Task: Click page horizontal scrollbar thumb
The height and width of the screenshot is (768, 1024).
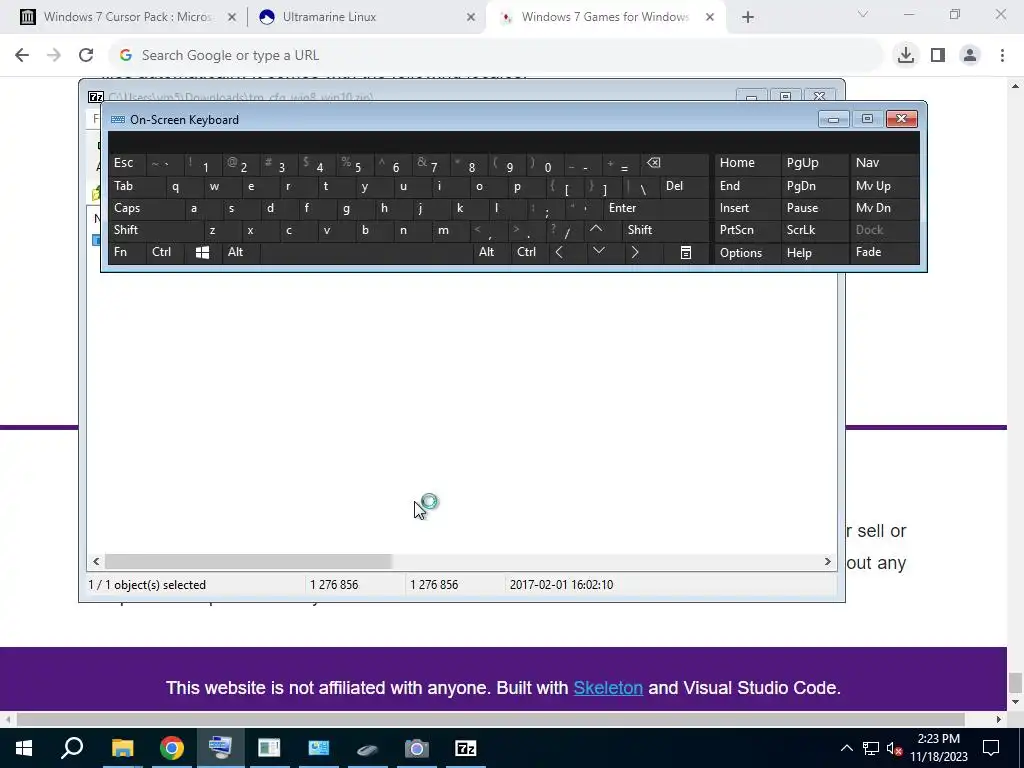Action: 490,720
